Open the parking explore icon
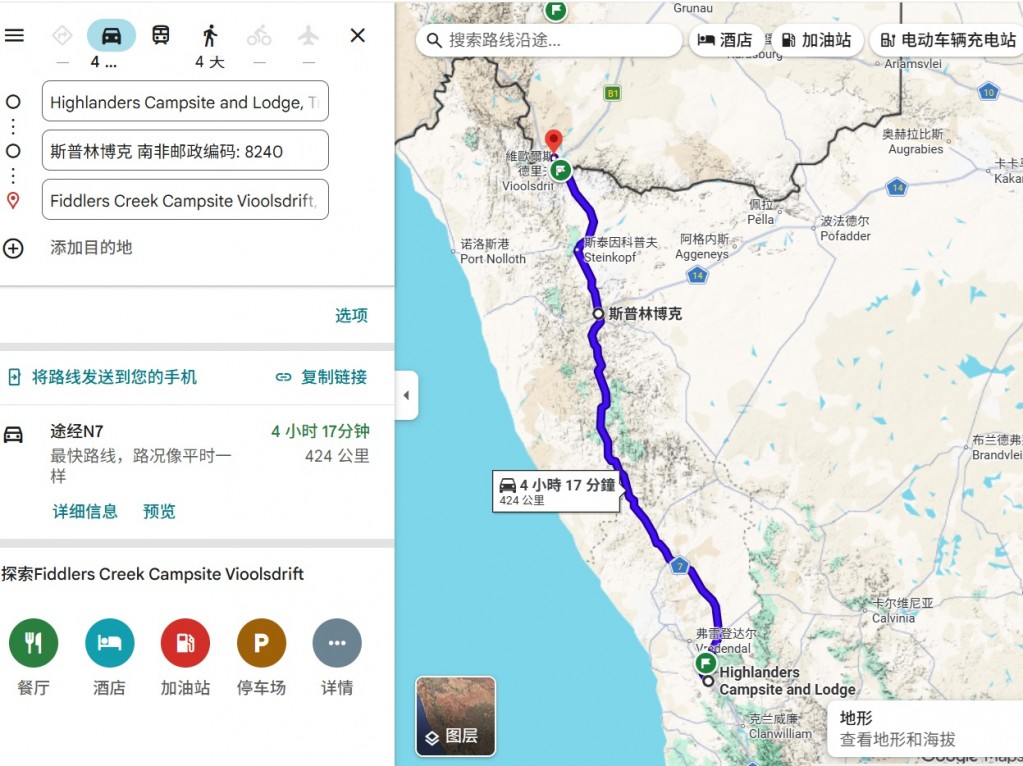The width and height of the screenshot is (1023, 766). 261,643
